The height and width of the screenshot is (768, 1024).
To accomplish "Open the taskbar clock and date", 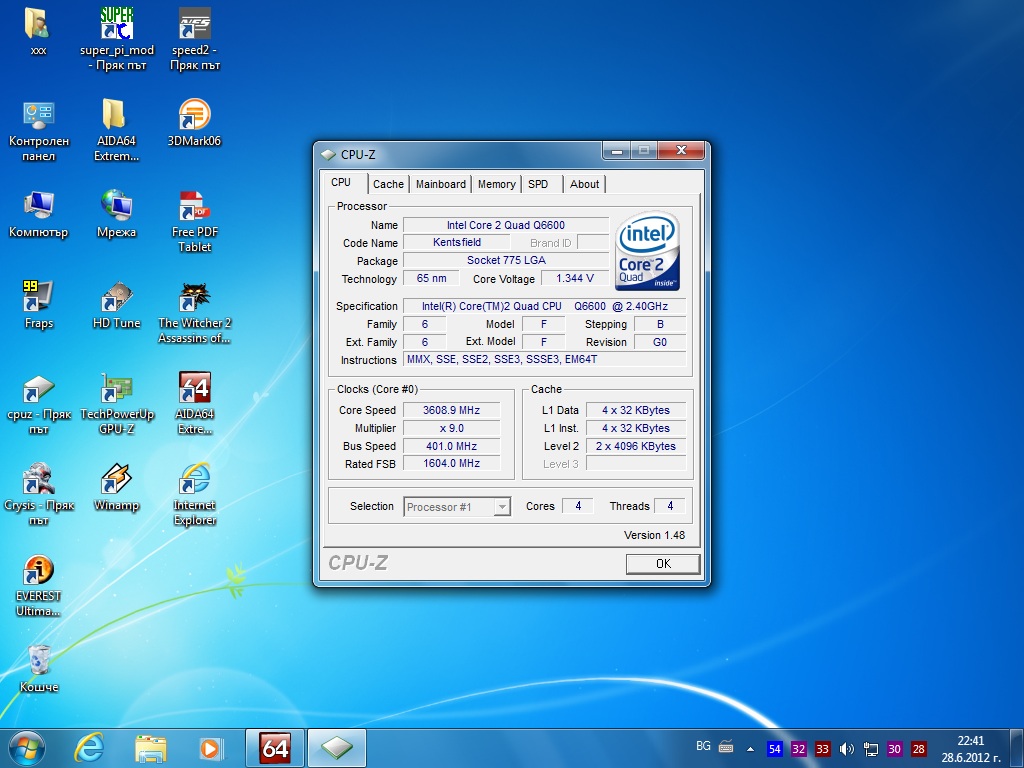I will pos(970,749).
